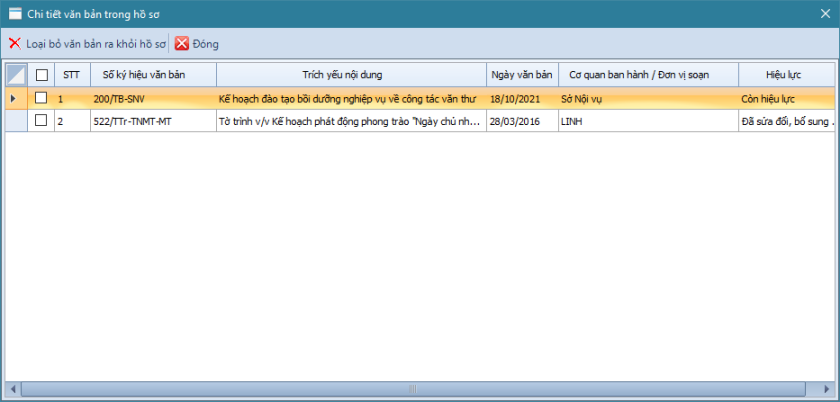Select the Sở Nội vụ cell
The image size is (840, 402).
click(647, 99)
